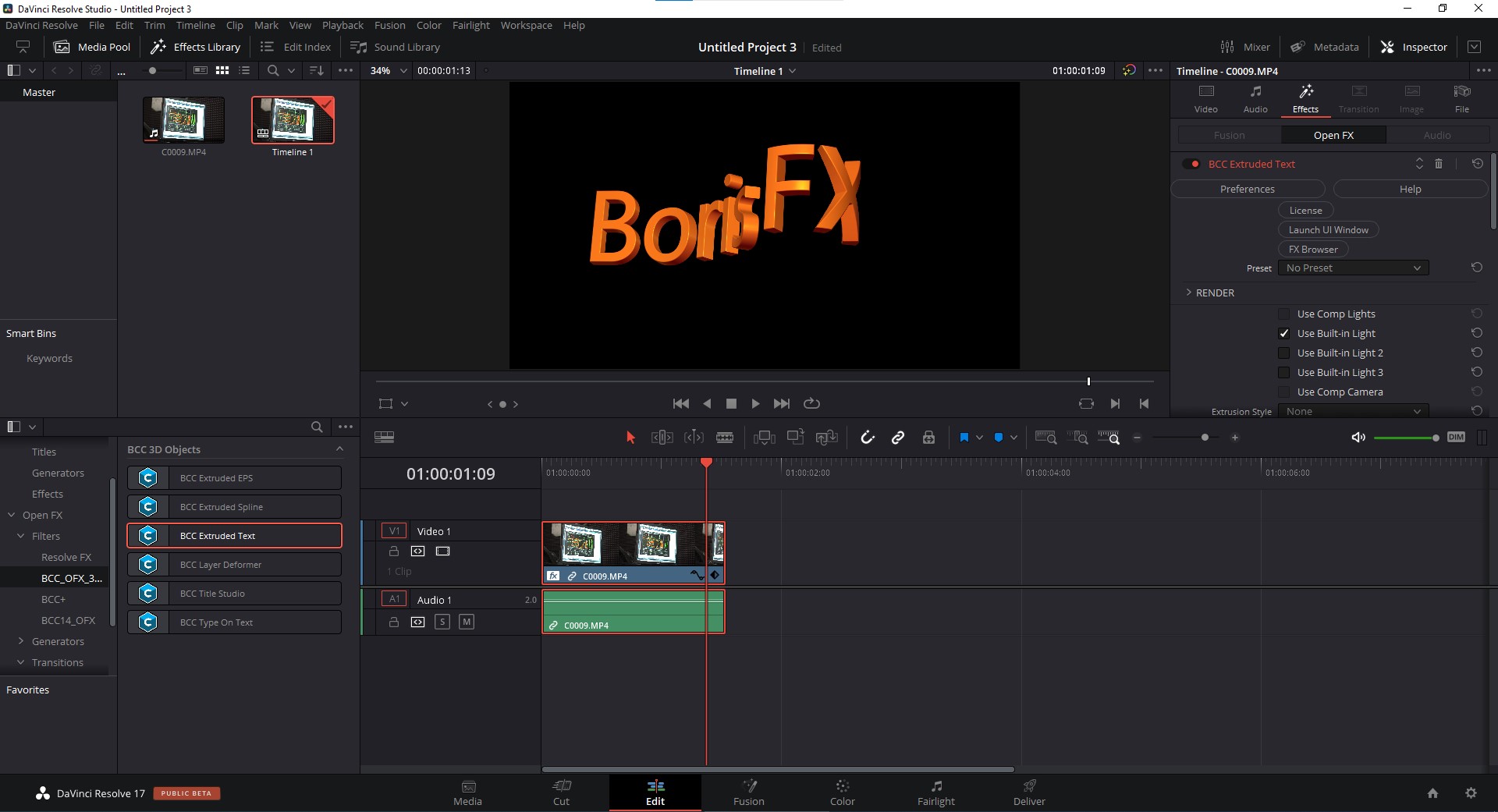Uncheck Use Built-in Light
Image resolution: width=1498 pixels, height=812 pixels.
pyautogui.click(x=1283, y=334)
